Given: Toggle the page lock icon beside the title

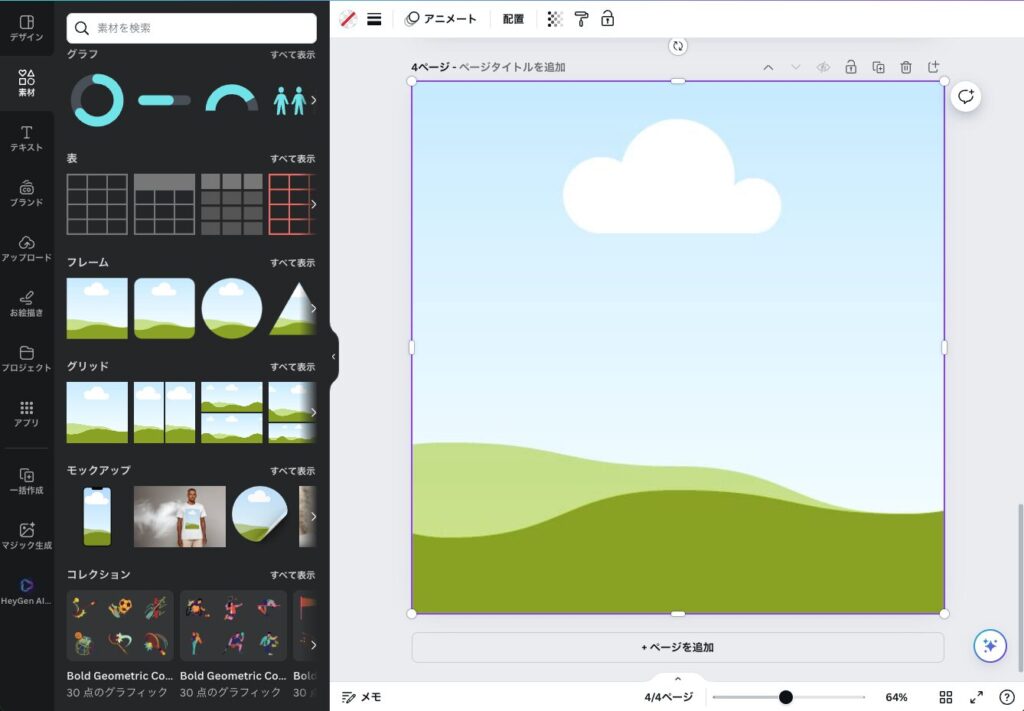Looking at the screenshot, I should 850,67.
